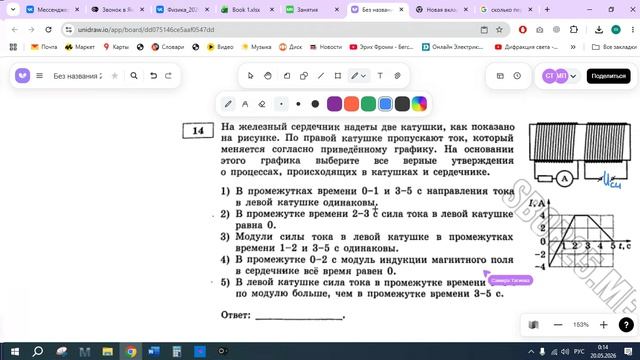Open the Почта bookmark

pyautogui.click(x=44, y=47)
